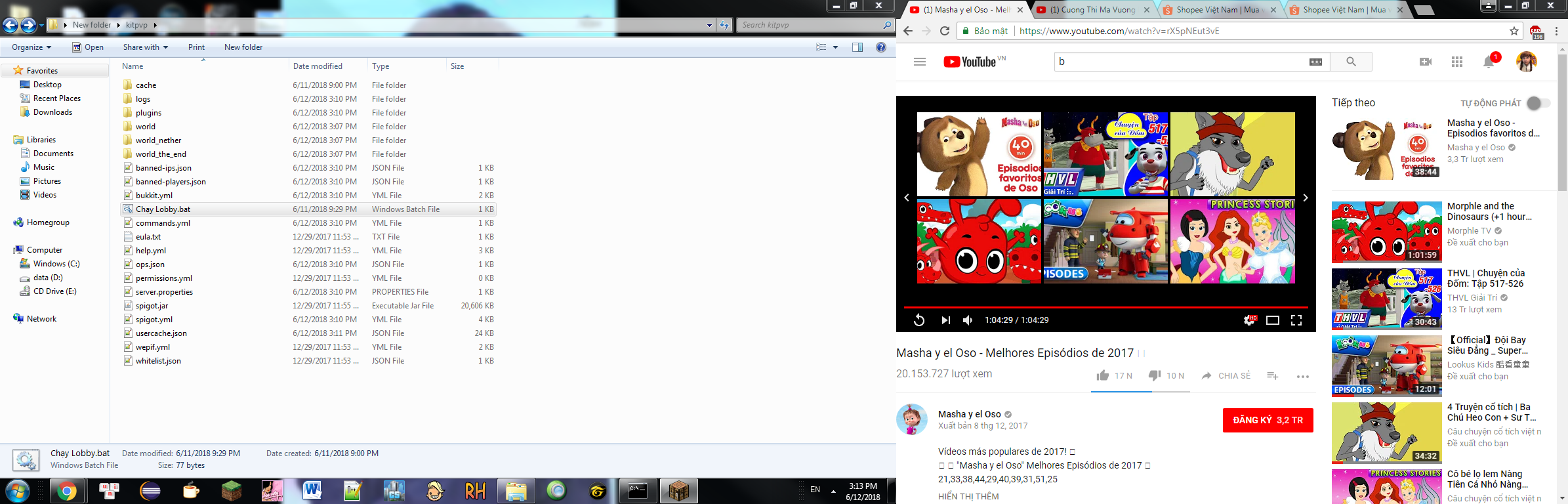The height and width of the screenshot is (504, 1568).
Task: Open the YouTube hamburger guide menu
Action: [x=920, y=62]
